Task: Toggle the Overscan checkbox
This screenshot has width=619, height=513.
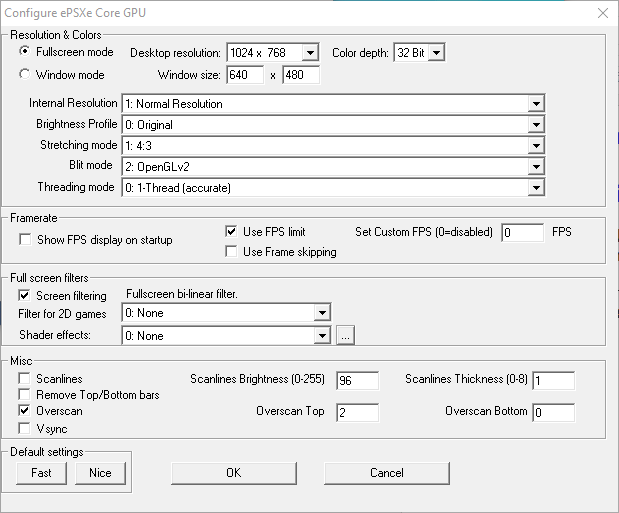Action: (x=24, y=411)
